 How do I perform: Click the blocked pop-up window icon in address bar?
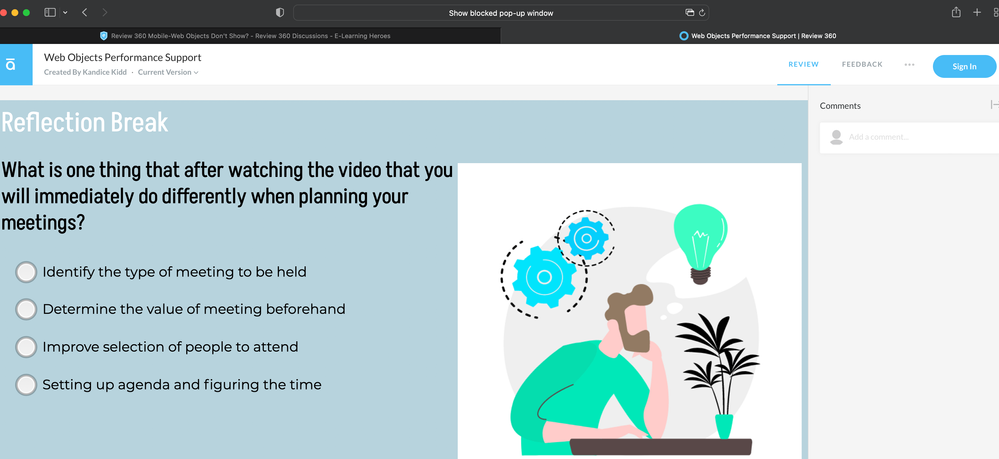click(x=689, y=13)
